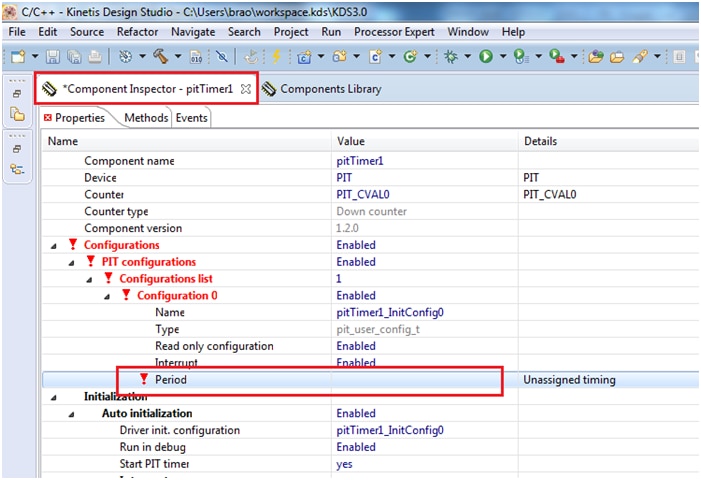Close the Component Inspector pitTimer1 tab

click(246, 89)
